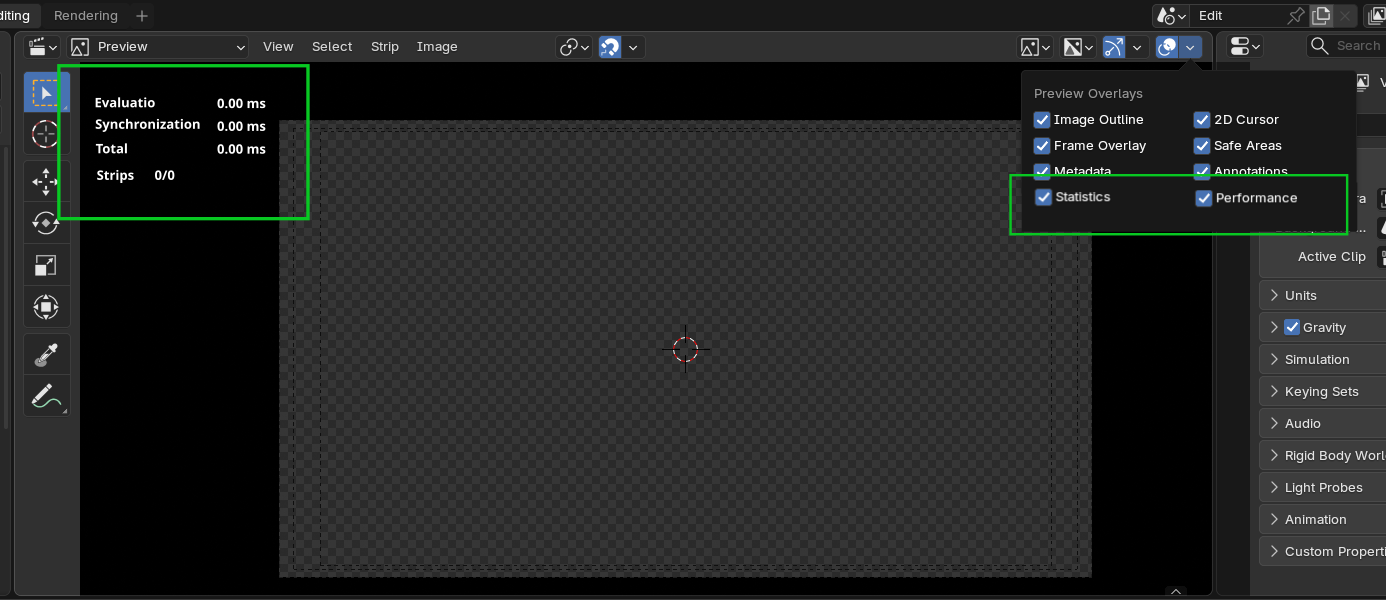Switch to the Rendering workspace tab
The height and width of the screenshot is (600, 1386).
coord(86,16)
